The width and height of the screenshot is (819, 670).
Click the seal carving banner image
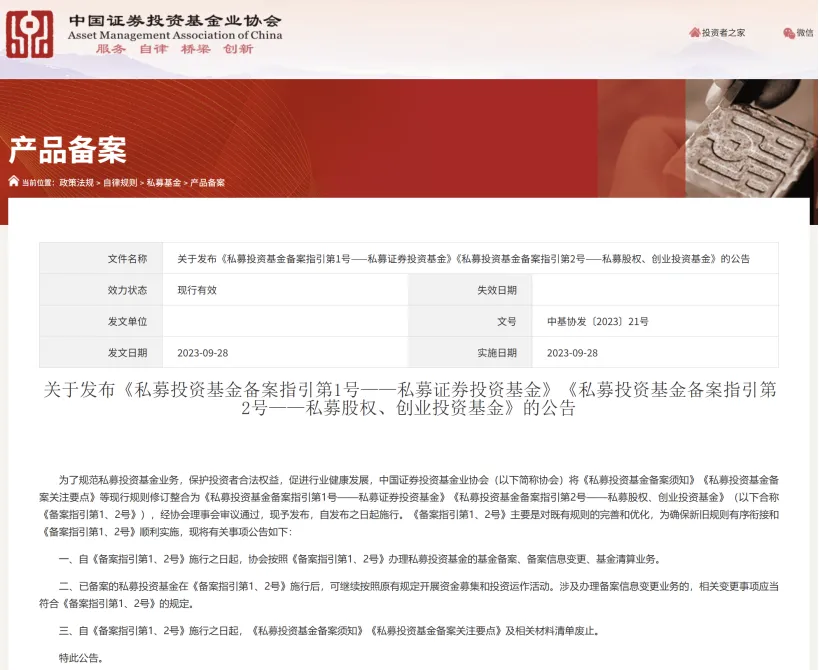pos(751,138)
